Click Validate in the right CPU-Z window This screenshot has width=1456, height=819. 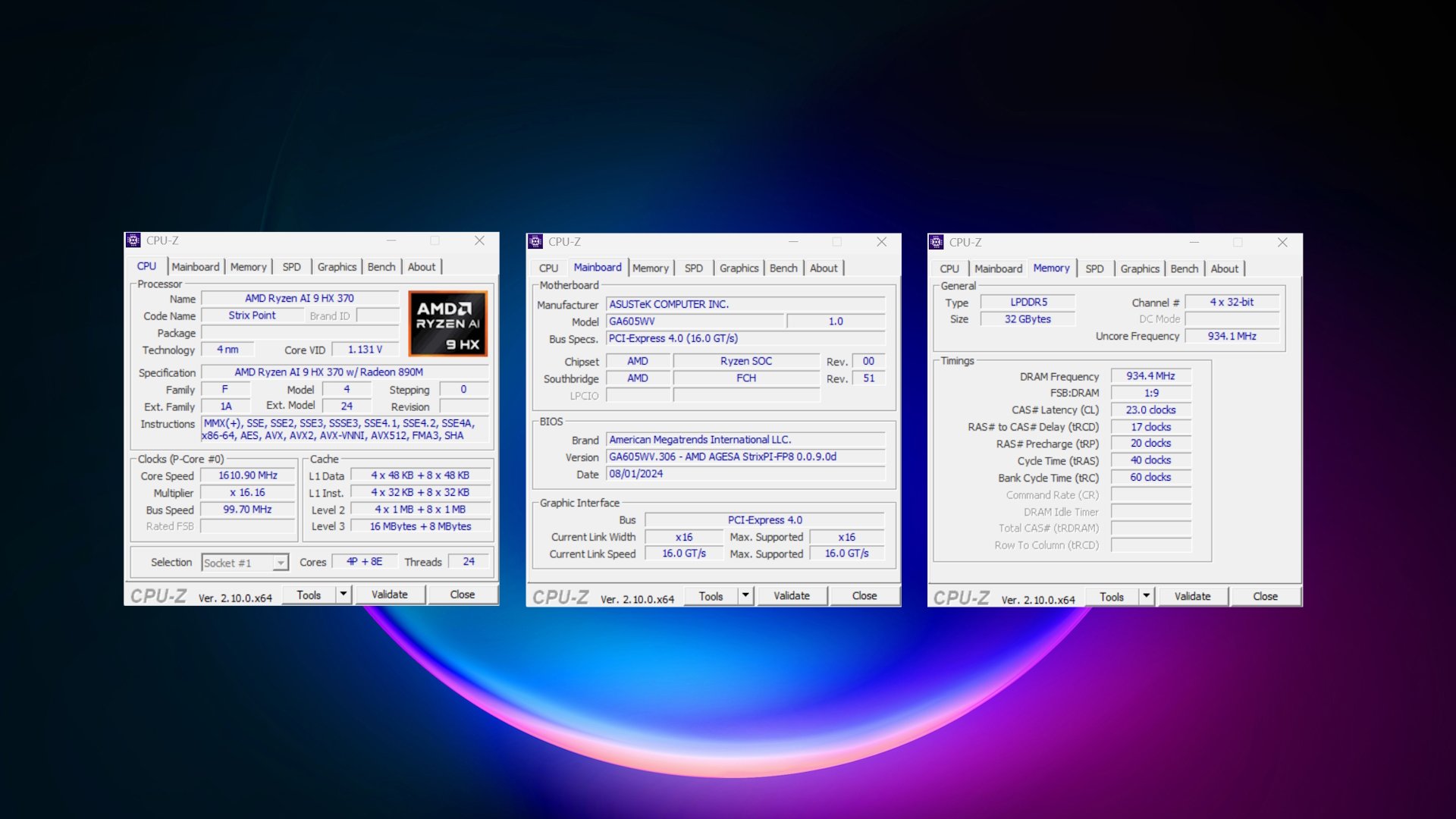pyautogui.click(x=1193, y=597)
